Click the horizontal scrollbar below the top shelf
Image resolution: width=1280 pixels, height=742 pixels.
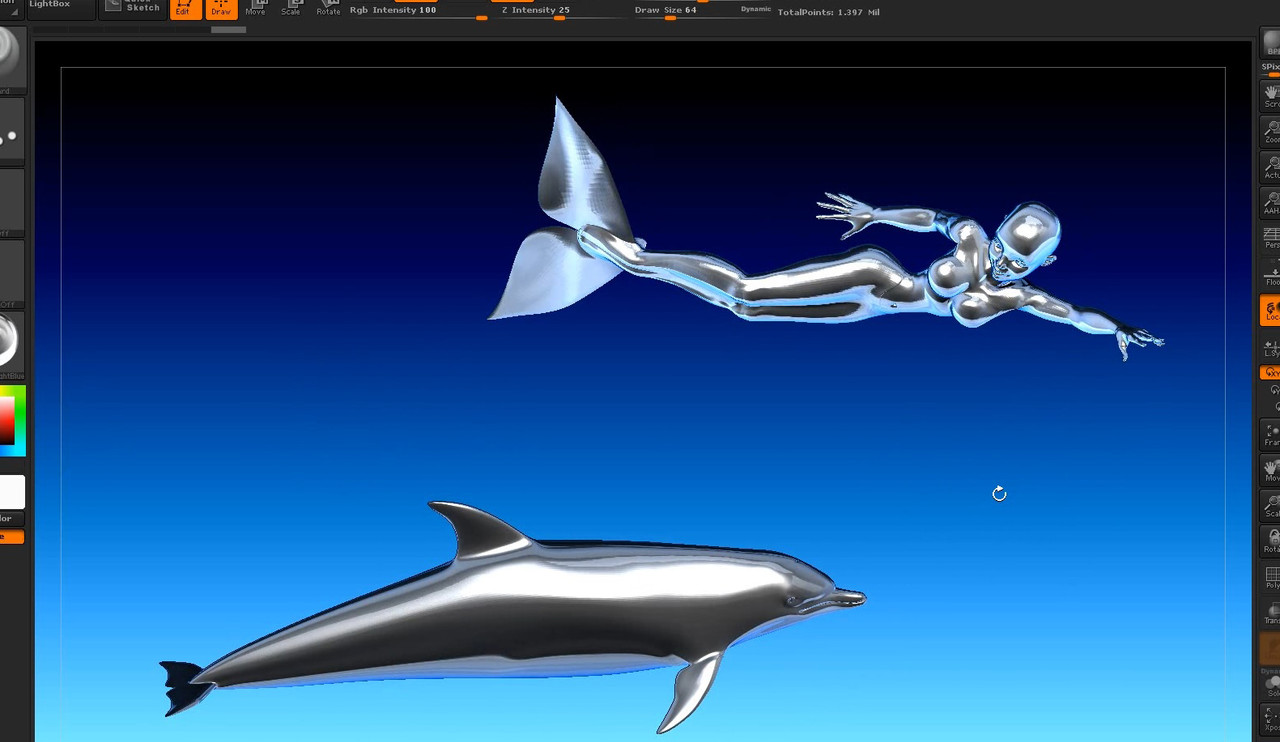[x=228, y=29]
